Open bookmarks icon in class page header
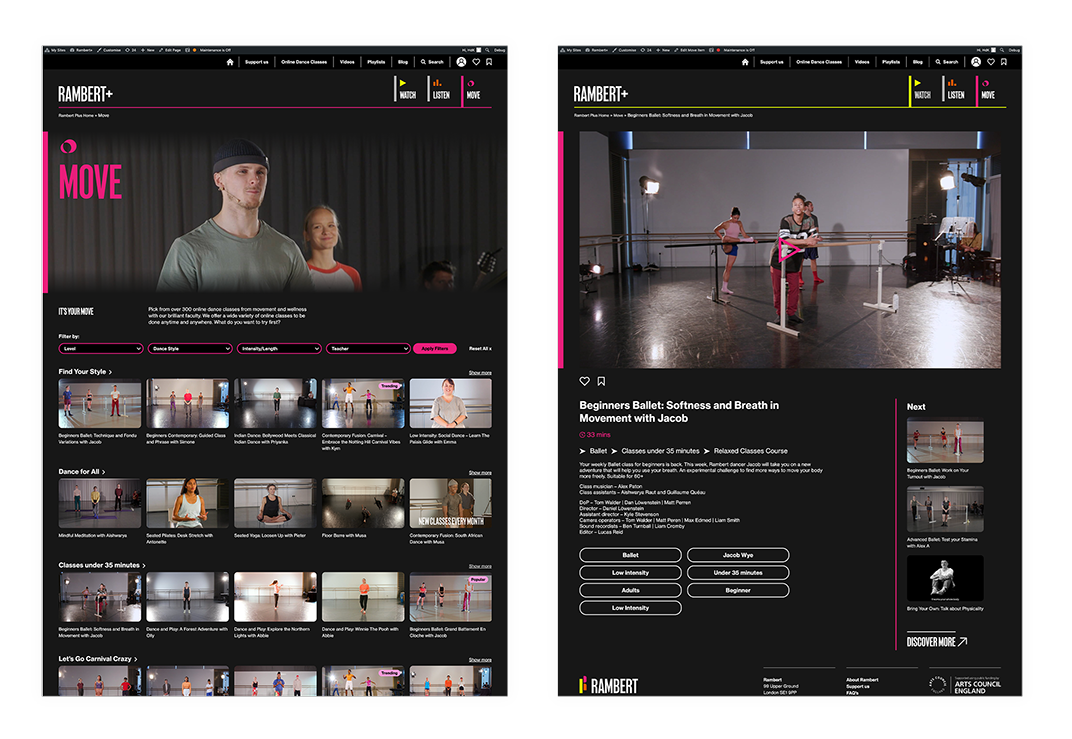Screen dimensions: 1072x739 (1004, 62)
